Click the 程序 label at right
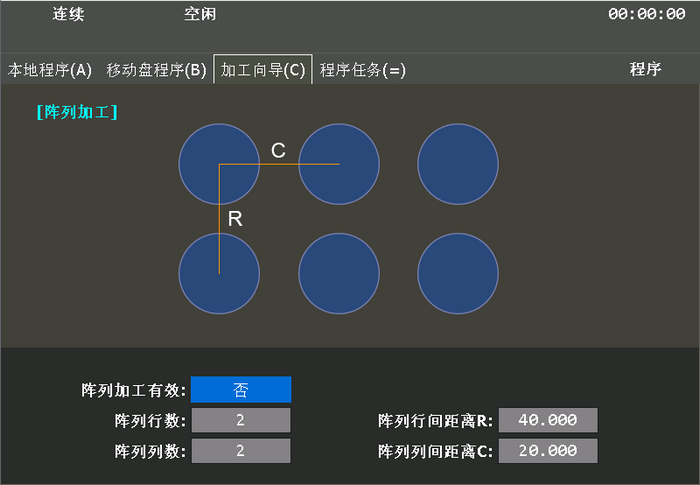Image resolution: width=700 pixels, height=485 pixels. [645, 69]
